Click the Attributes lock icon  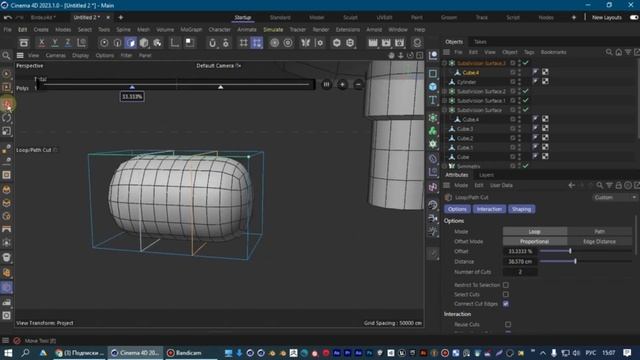click(x=619, y=185)
